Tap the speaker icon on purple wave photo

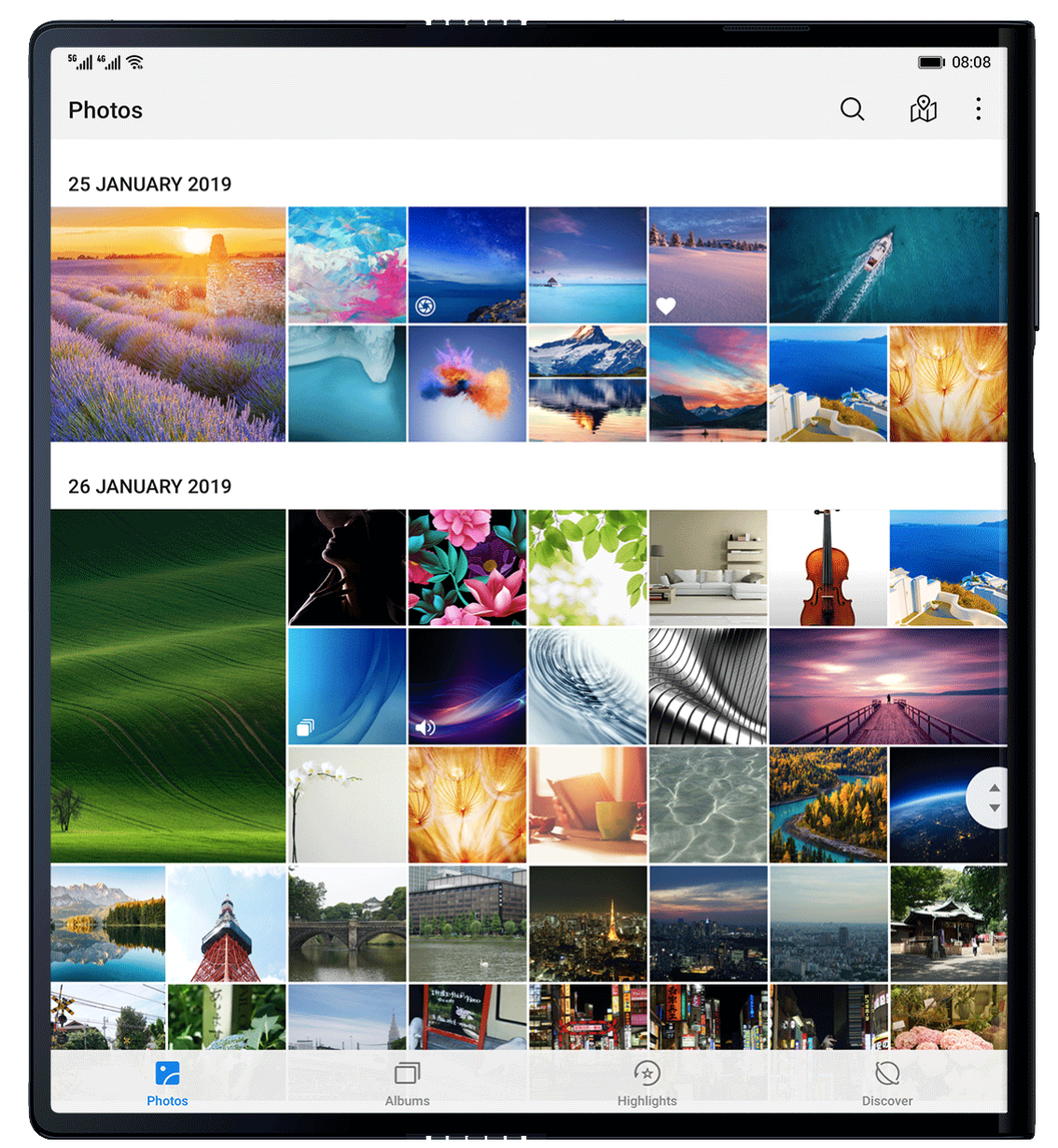click(x=425, y=727)
